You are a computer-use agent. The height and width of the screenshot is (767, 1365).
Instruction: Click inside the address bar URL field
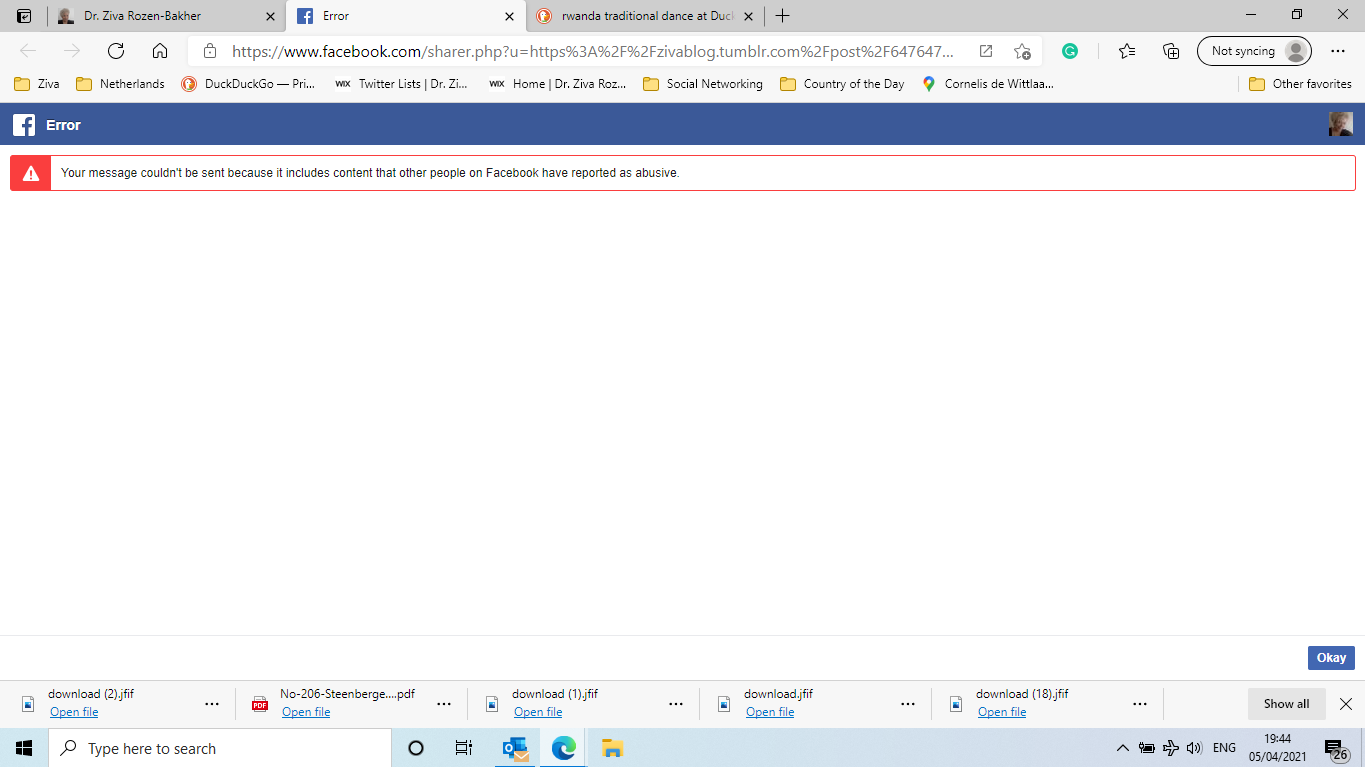590,50
